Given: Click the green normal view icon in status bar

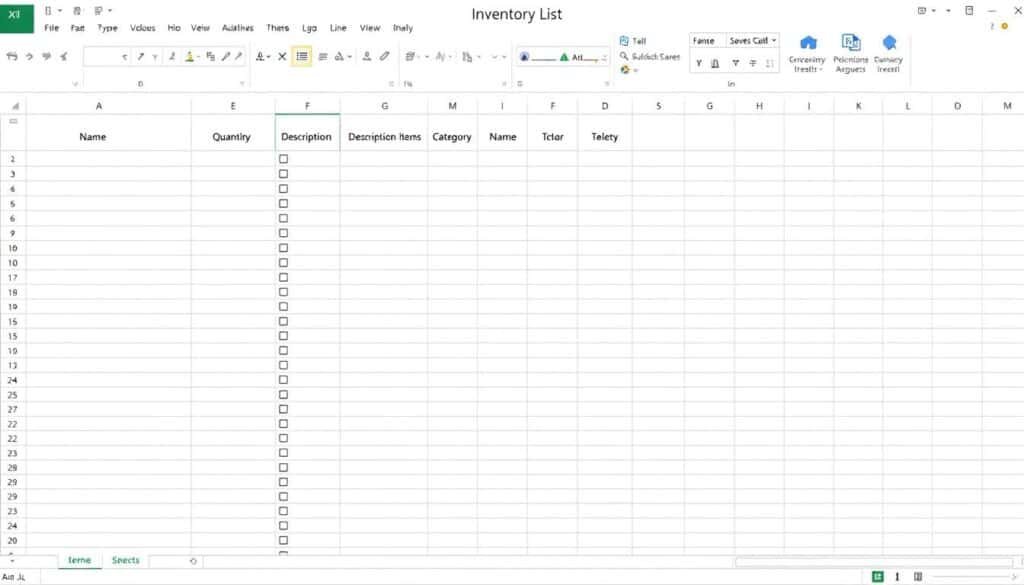Looking at the screenshot, I should 878,577.
